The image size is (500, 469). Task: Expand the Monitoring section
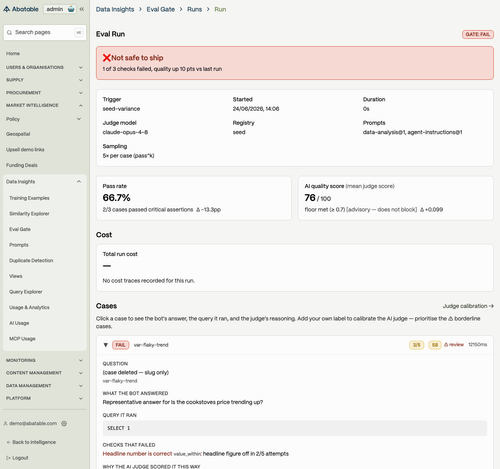coord(81,360)
